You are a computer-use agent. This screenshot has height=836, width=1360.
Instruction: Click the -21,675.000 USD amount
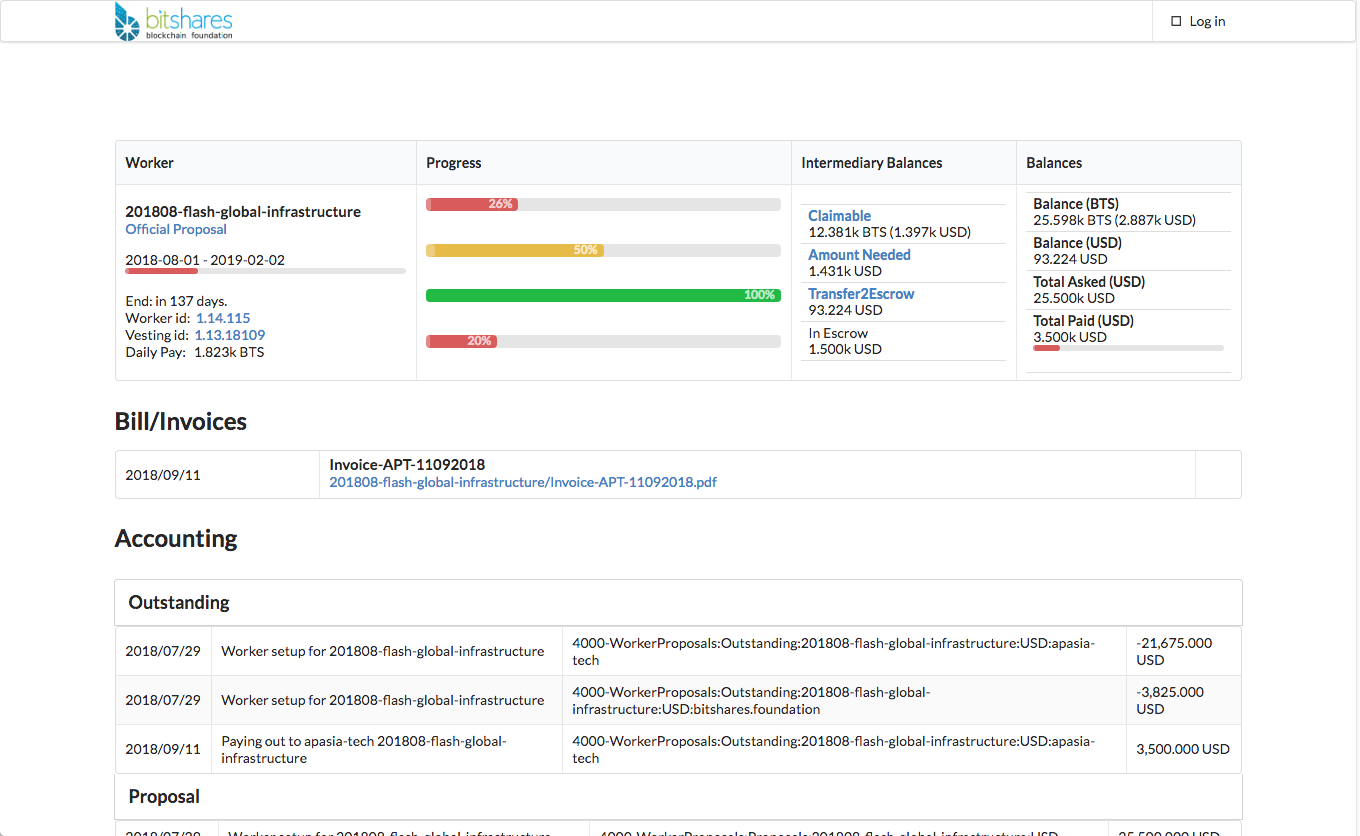click(x=1175, y=651)
